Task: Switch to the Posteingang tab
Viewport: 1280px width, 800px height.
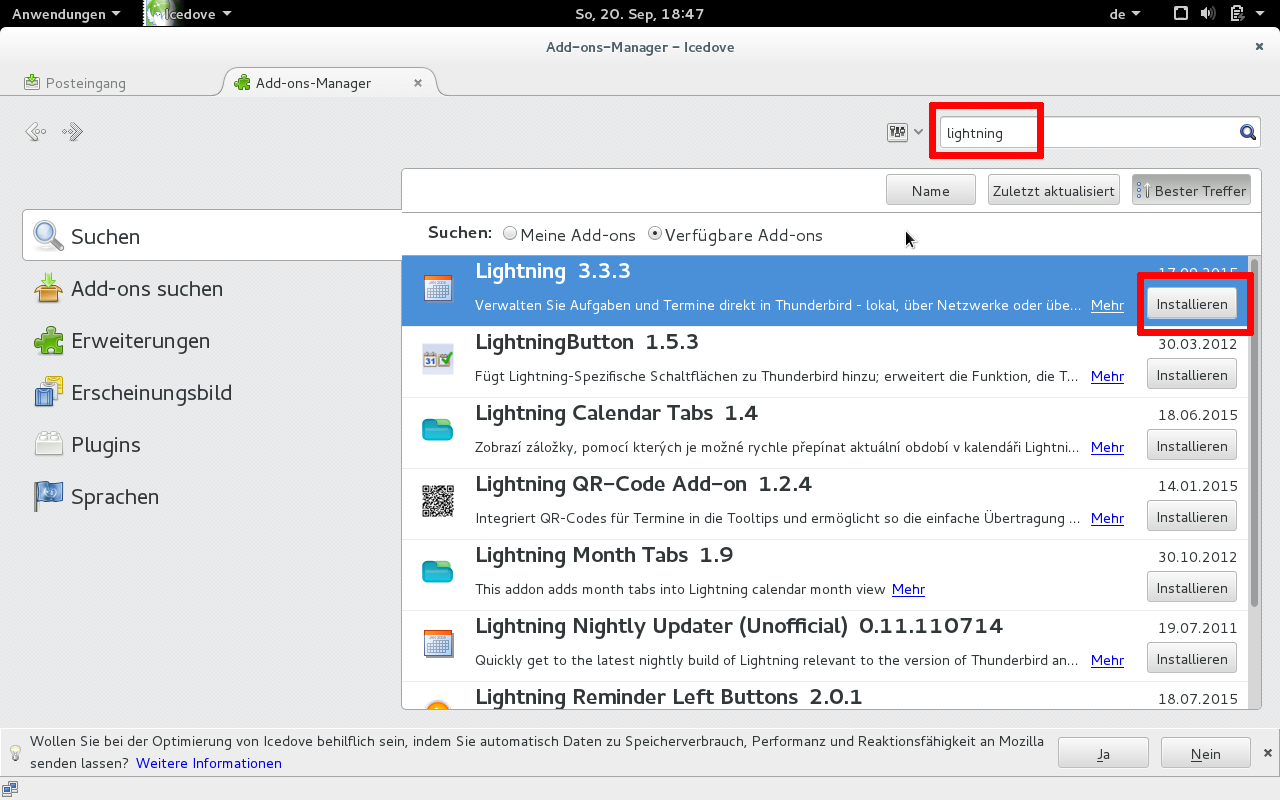Action: tap(86, 83)
